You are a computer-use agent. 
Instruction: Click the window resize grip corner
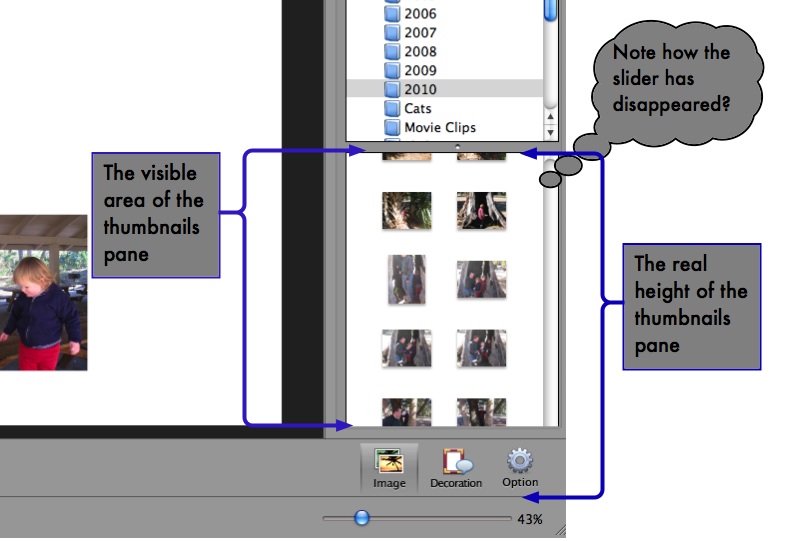coord(560,531)
